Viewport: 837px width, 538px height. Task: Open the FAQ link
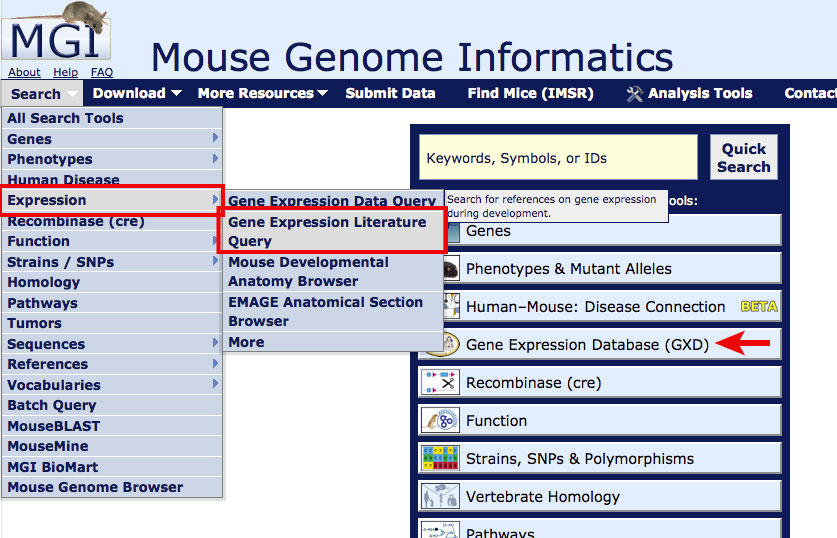click(x=101, y=72)
